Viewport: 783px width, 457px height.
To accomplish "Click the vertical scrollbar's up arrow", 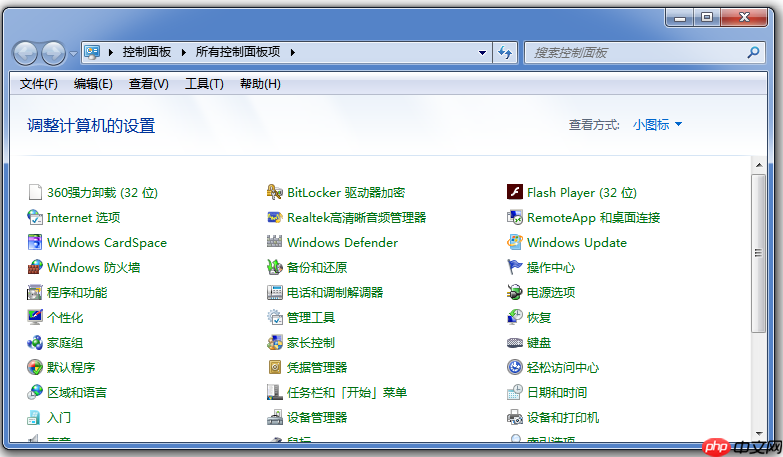I will pos(759,165).
